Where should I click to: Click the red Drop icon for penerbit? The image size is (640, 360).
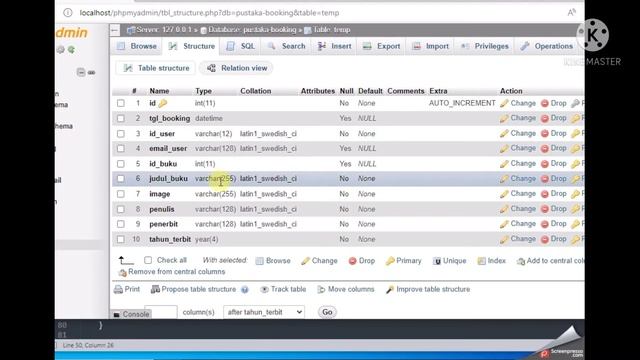(x=544, y=224)
